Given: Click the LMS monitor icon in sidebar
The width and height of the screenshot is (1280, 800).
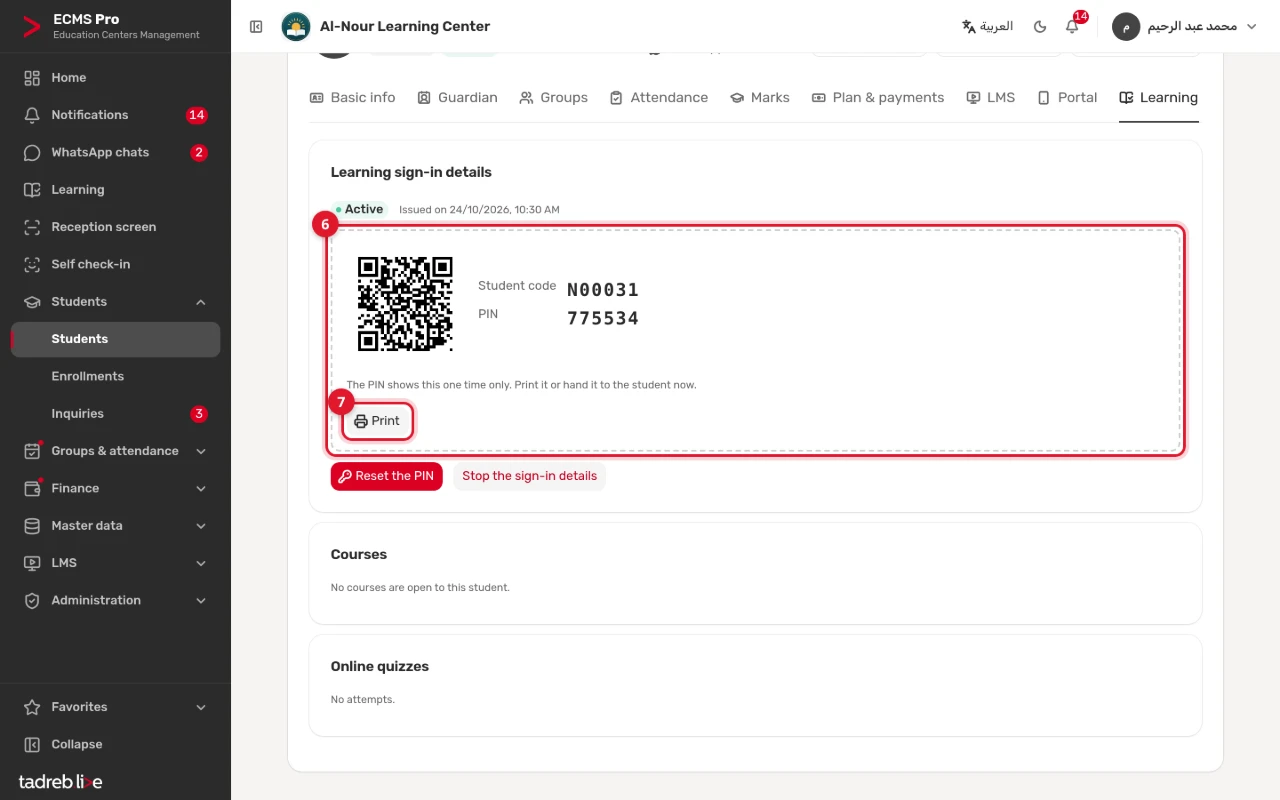Looking at the screenshot, I should point(32,563).
